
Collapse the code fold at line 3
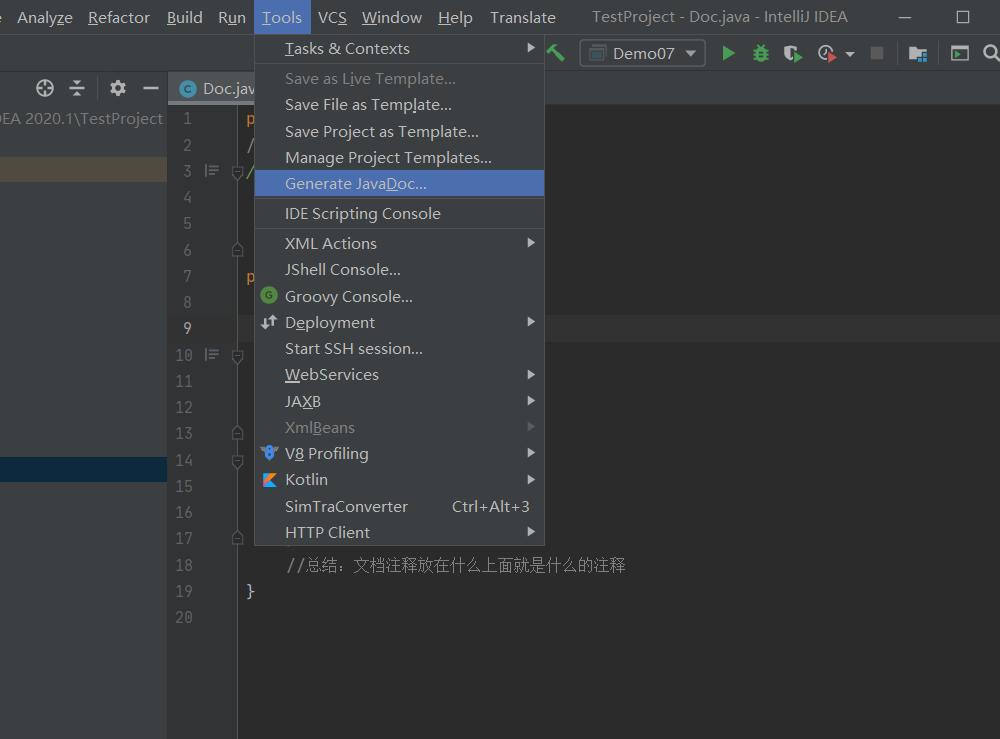237,172
